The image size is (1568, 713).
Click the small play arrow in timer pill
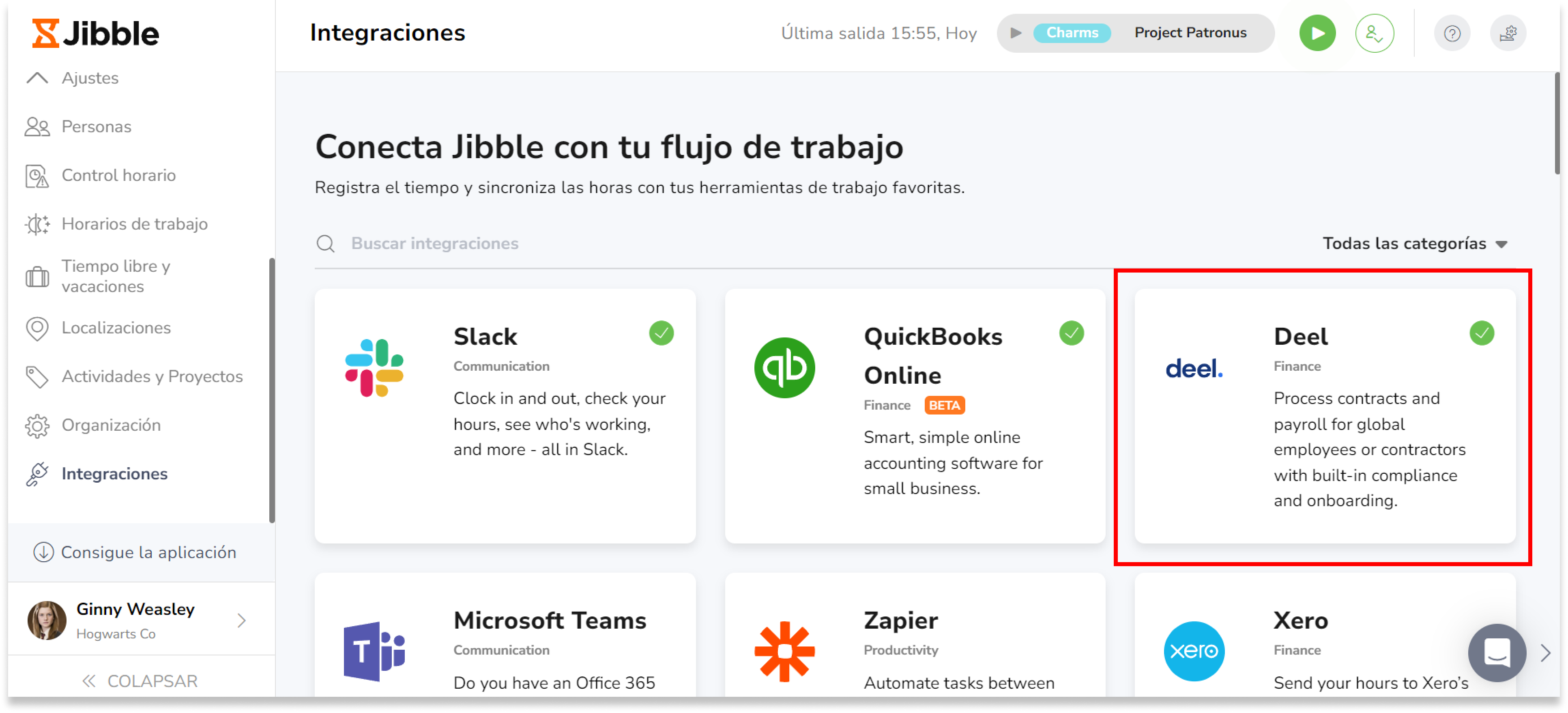pyautogui.click(x=1015, y=33)
